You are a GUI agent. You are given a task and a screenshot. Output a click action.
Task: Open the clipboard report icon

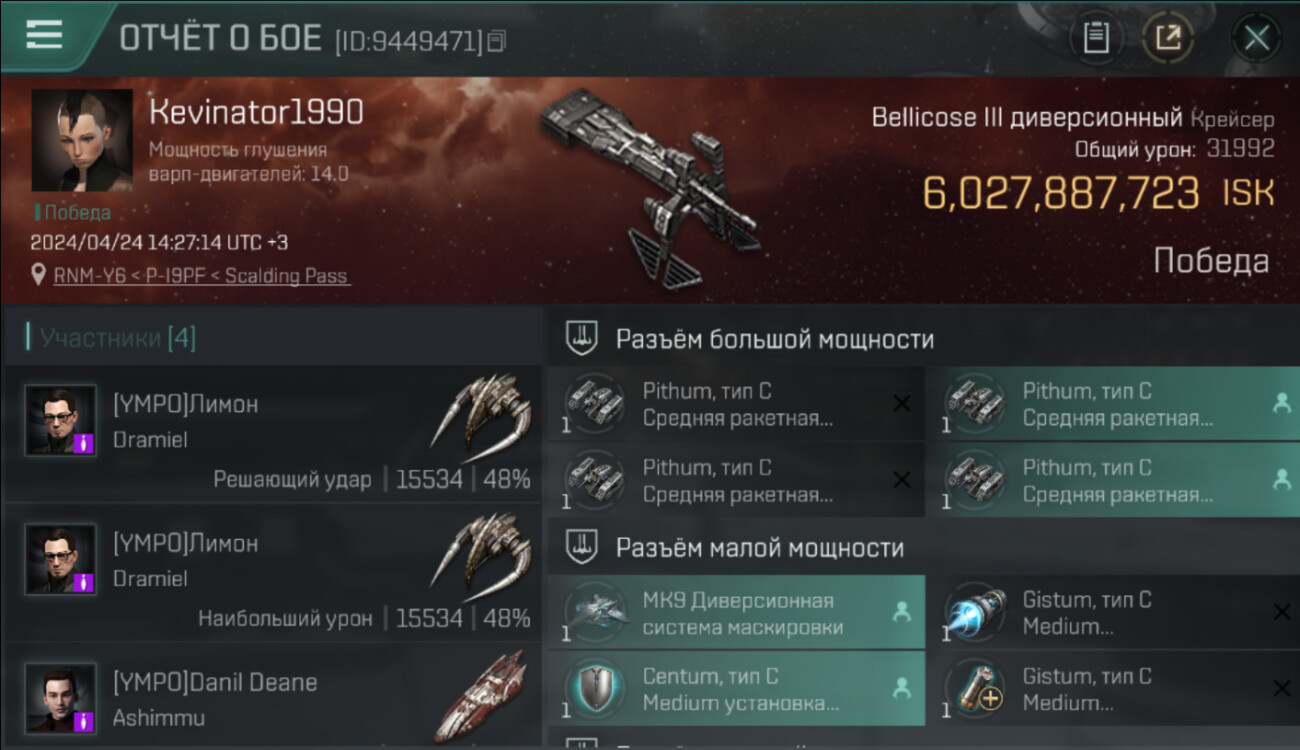pyautogui.click(x=1096, y=38)
